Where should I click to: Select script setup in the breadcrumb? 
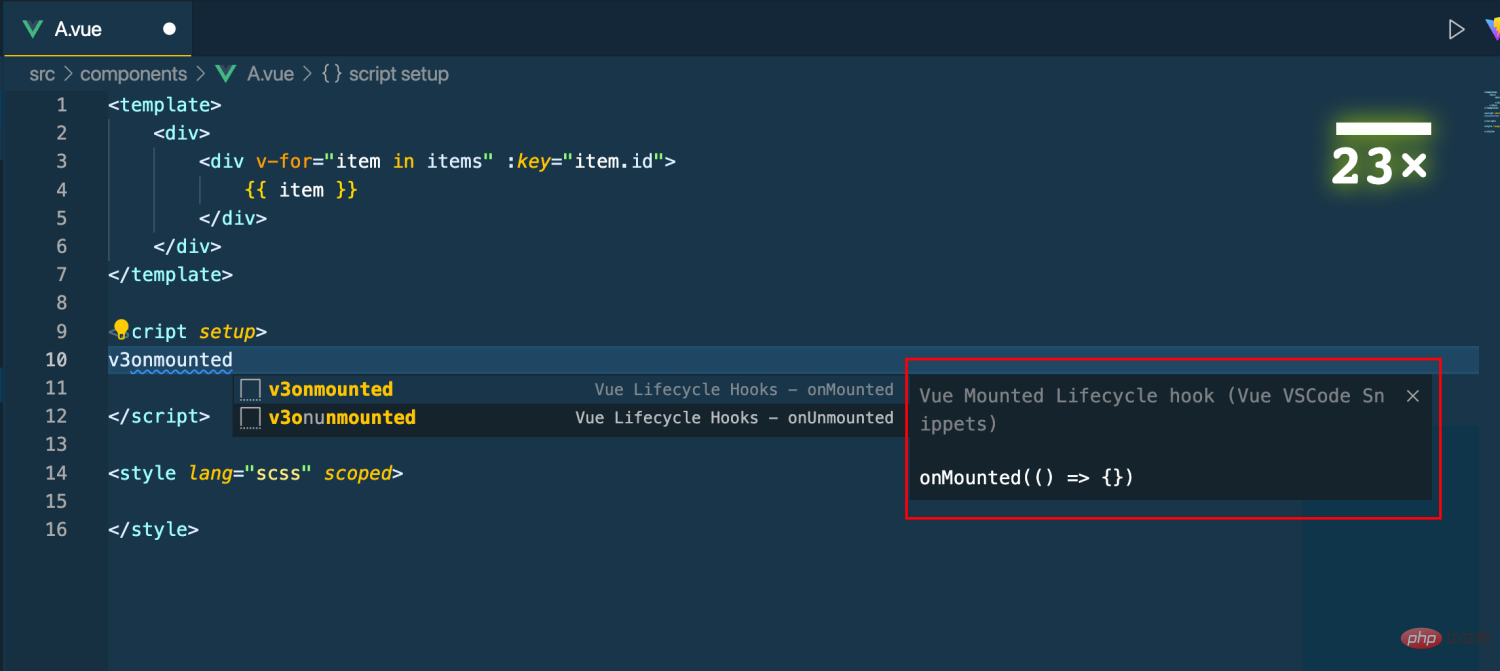(398, 73)
